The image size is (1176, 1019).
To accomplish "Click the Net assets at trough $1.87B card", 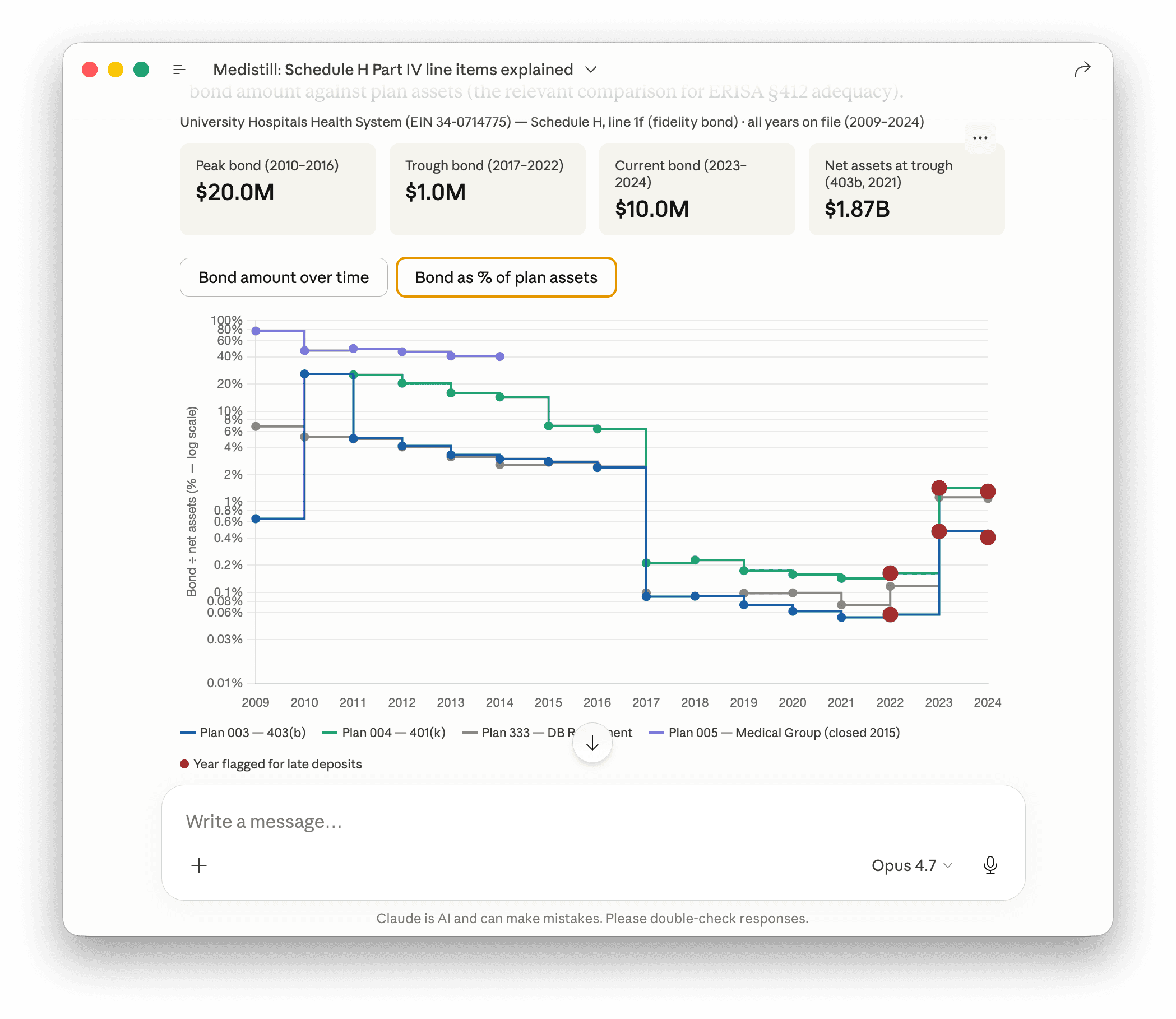I will (906, 189).
